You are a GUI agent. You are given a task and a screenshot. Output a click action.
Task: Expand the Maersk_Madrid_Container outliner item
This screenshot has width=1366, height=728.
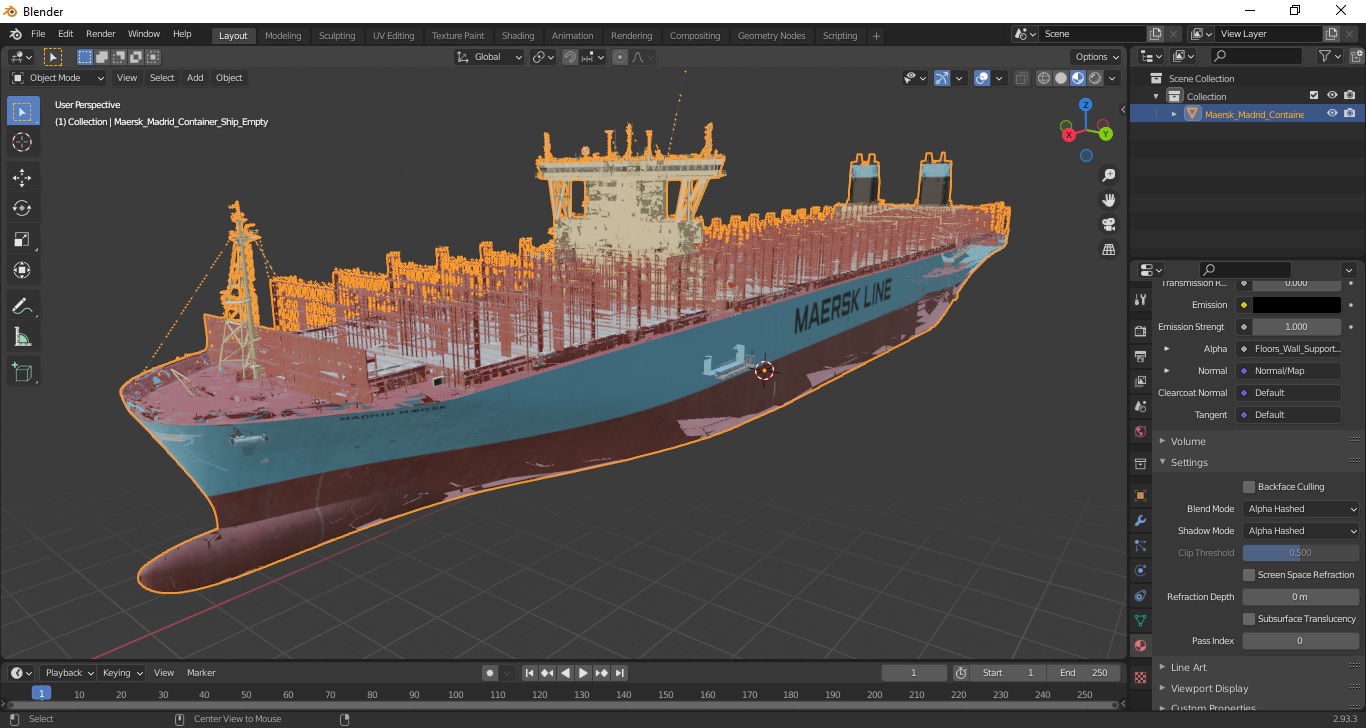click(1174, 114)
